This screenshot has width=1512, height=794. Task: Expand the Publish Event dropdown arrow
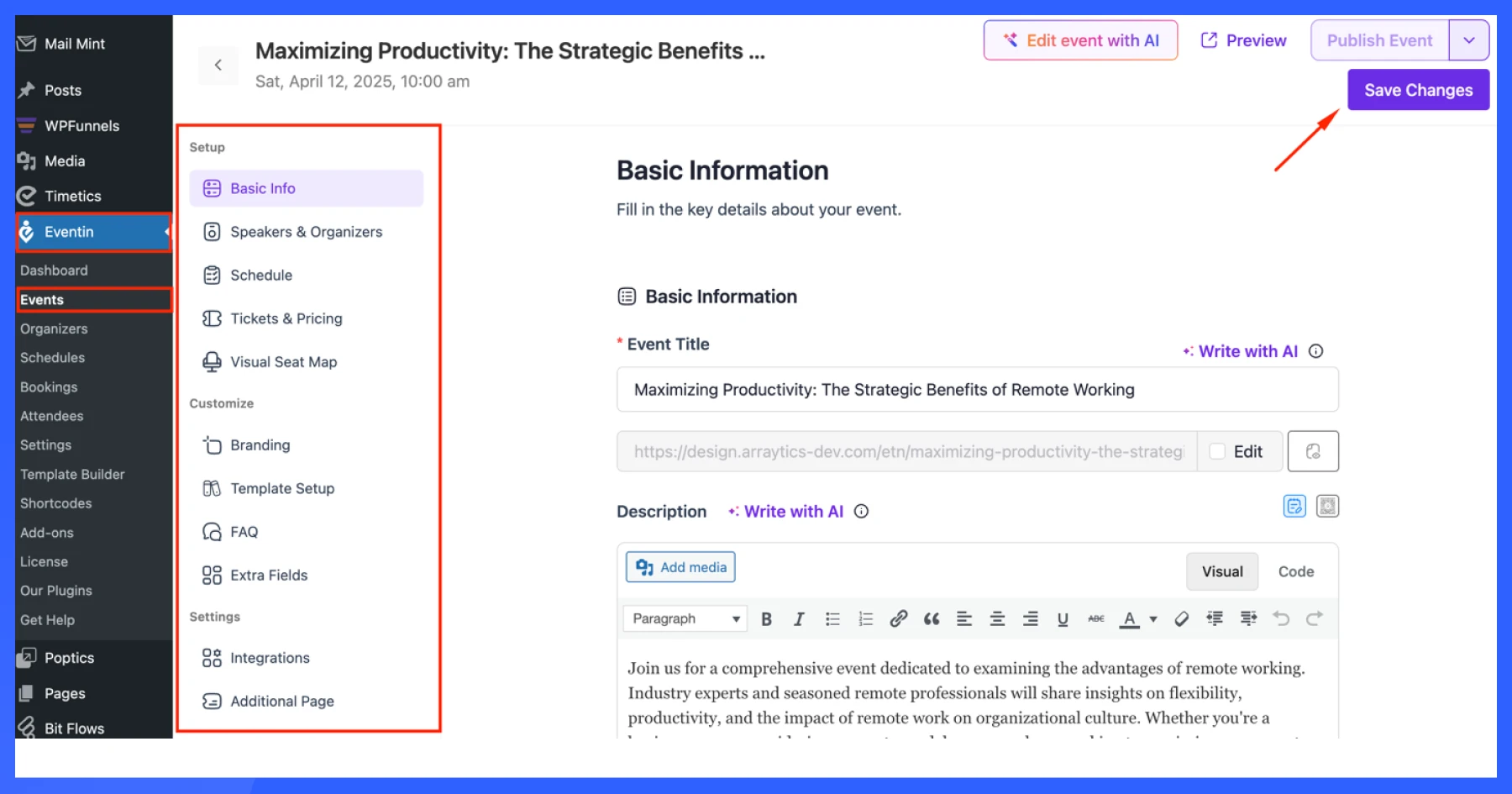[1469, 40]
